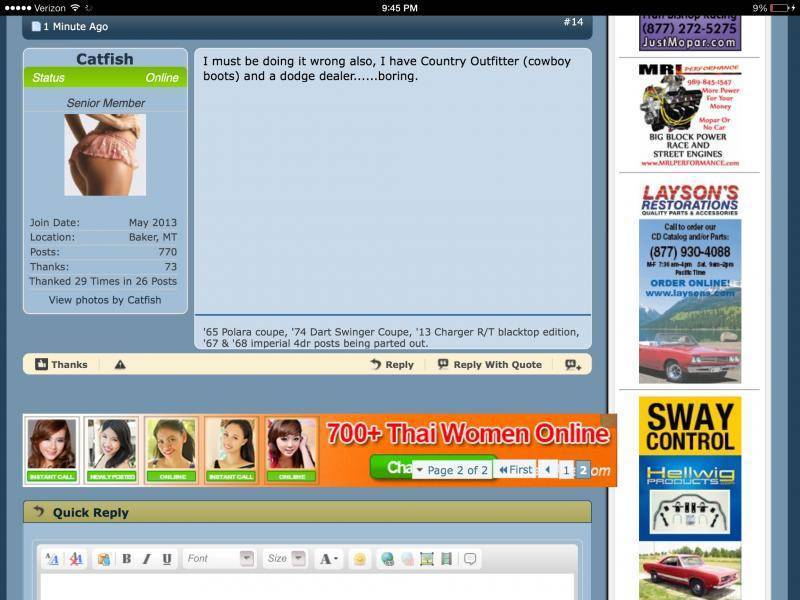
Task: Click Reply With Quote
Action: pos(490,365)
